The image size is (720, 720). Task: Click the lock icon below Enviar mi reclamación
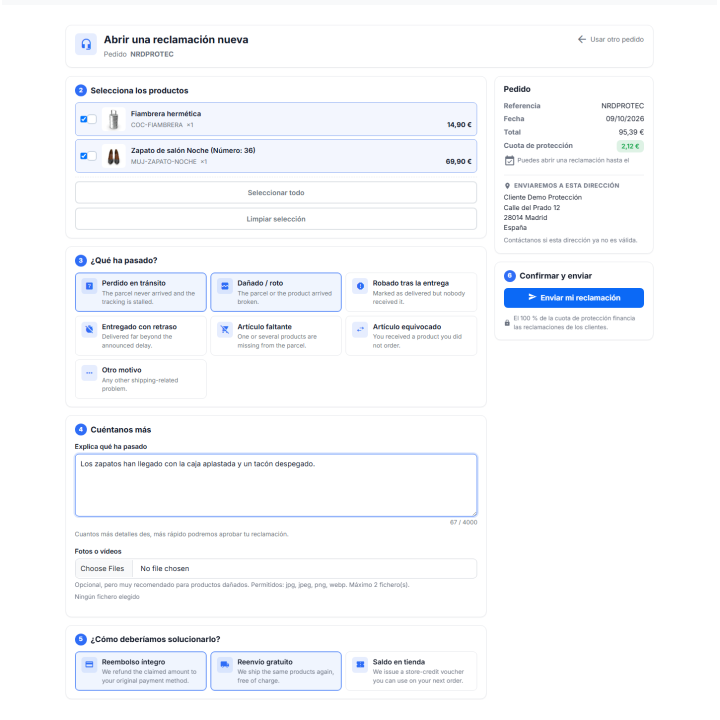507,323
